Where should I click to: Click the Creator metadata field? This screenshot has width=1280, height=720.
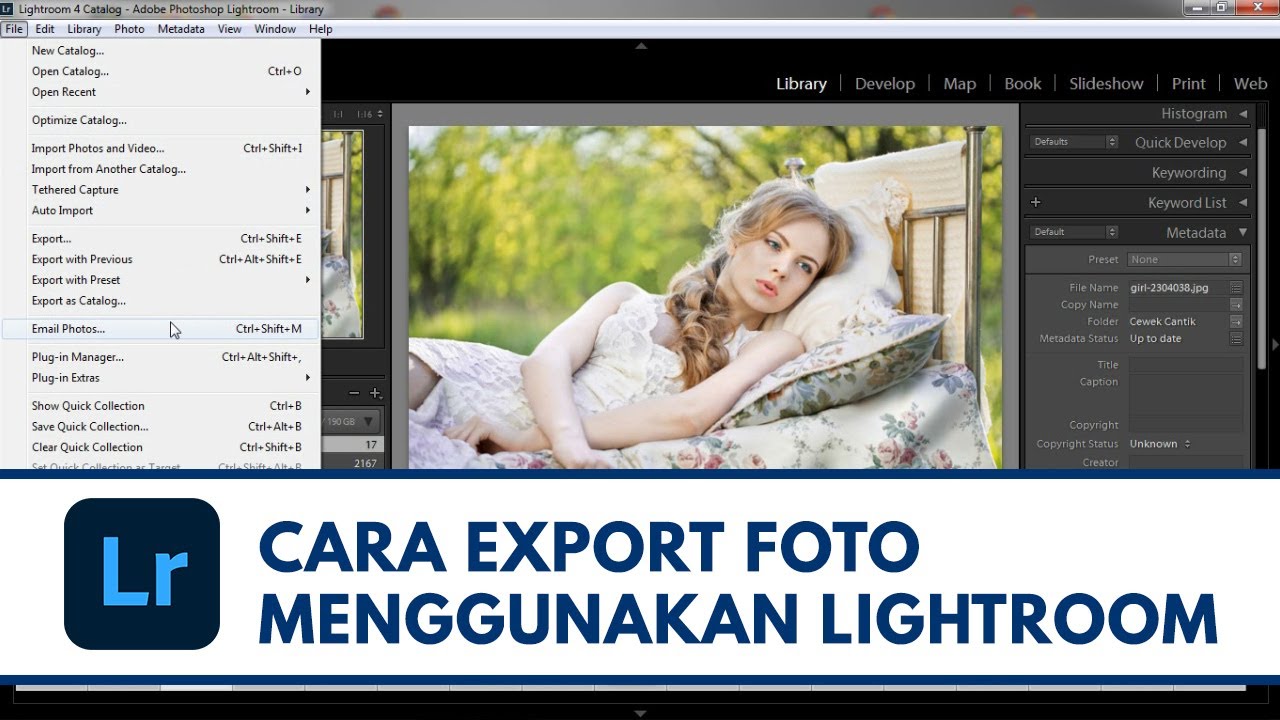[1185, 463]
